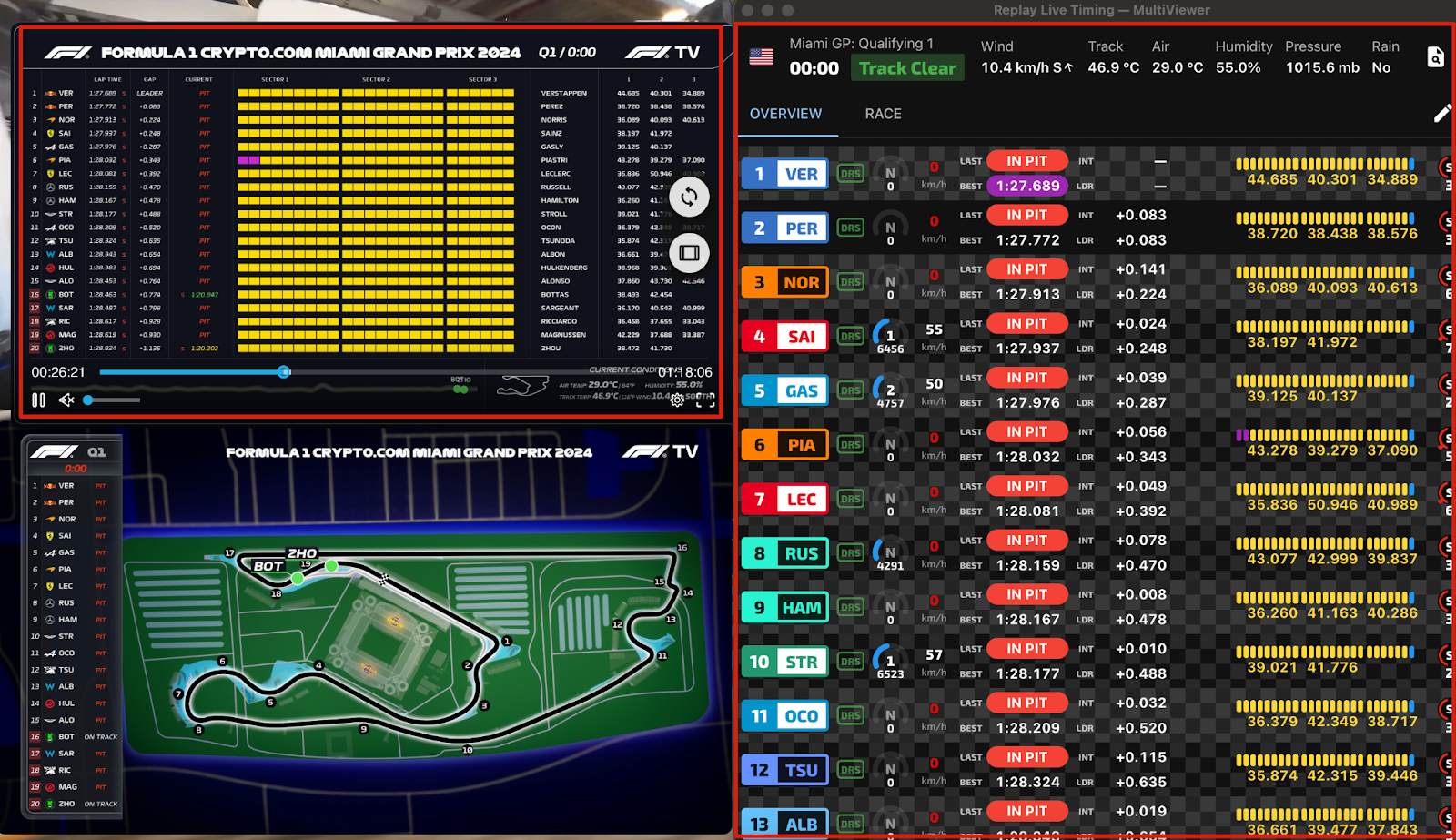The height and width of the screenshot is (840, 1456).
Task: Click gear gauge in VER row
Action: [x=890, y=174]
